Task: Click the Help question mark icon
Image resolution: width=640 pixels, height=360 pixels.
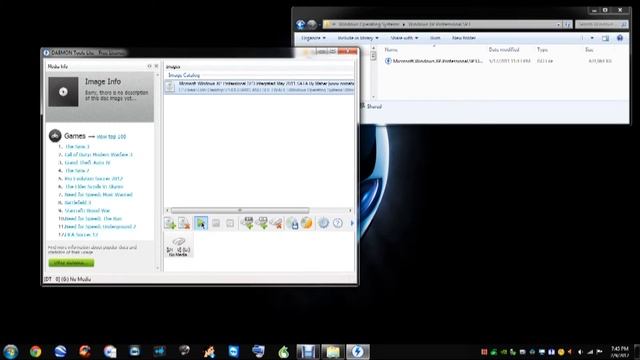Action: tap(338, 223)
